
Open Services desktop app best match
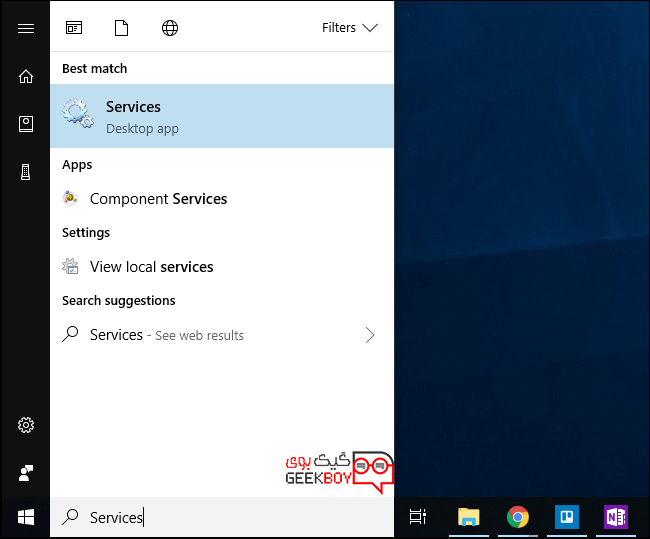pos(222,116)
